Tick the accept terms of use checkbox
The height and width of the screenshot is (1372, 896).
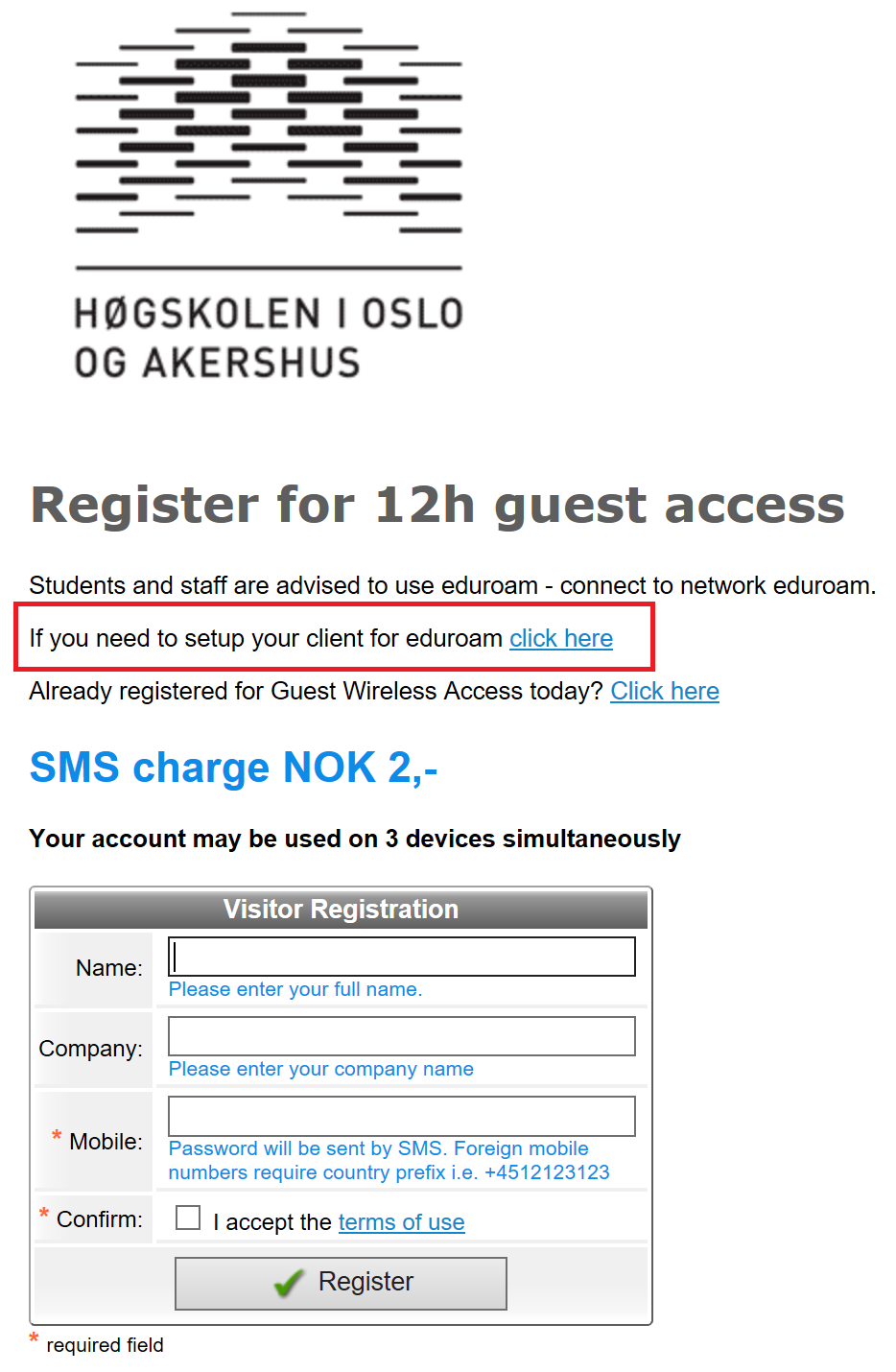(188, 1218)
